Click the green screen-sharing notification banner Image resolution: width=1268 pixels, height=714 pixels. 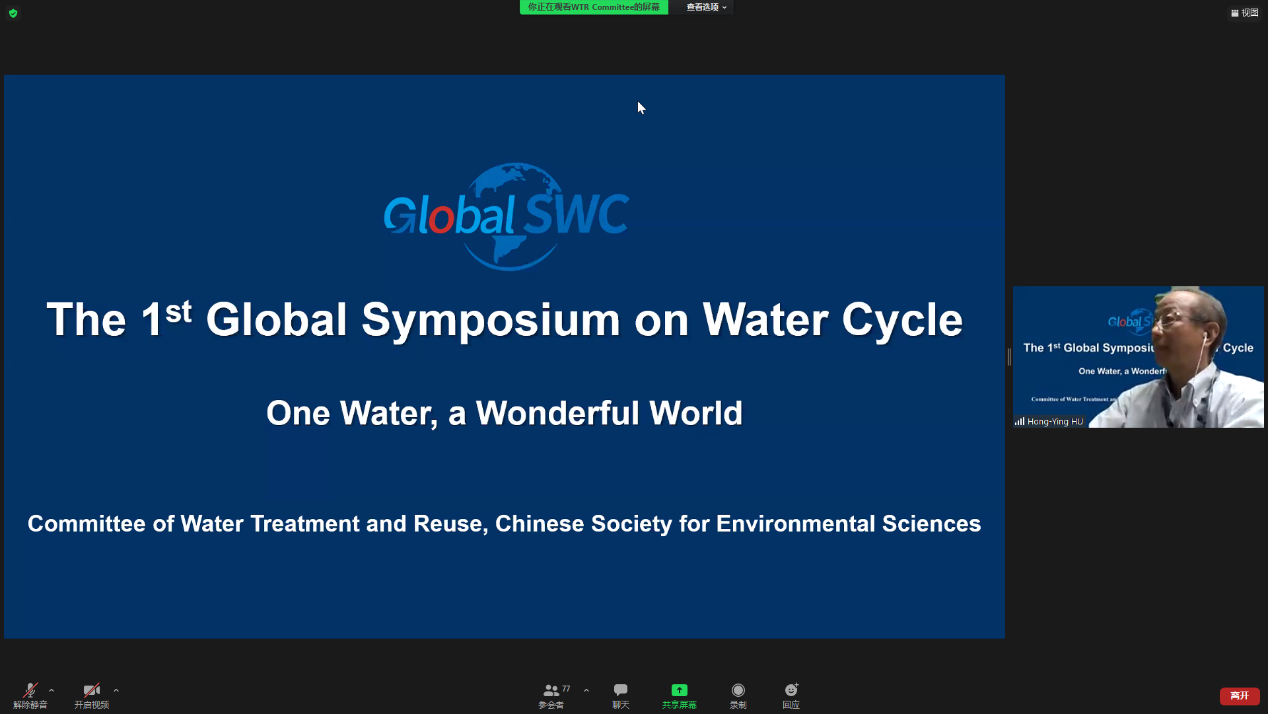593,7
